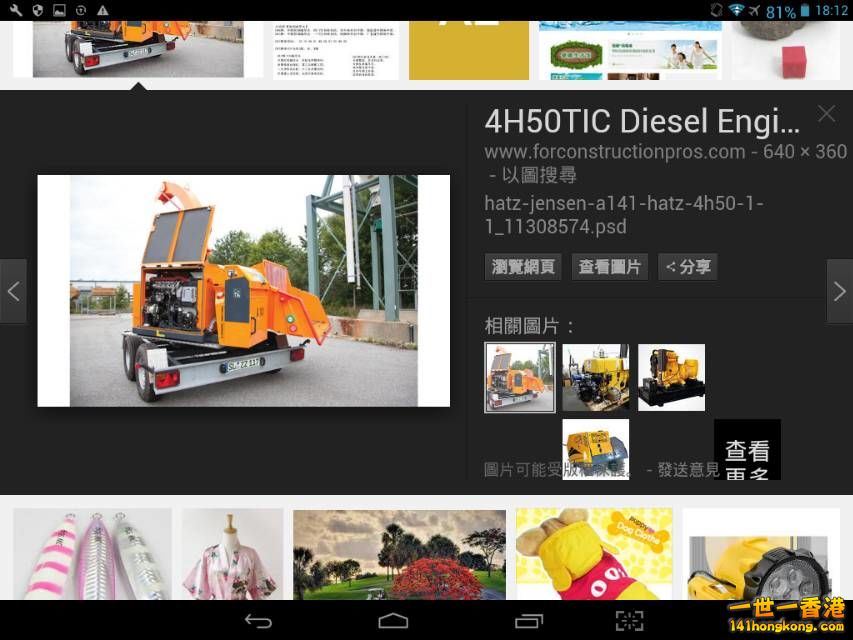Select the yellow engine on pallet related thumbnail
This screenshot has height=640, width=853.
click(x=596, y=377)
